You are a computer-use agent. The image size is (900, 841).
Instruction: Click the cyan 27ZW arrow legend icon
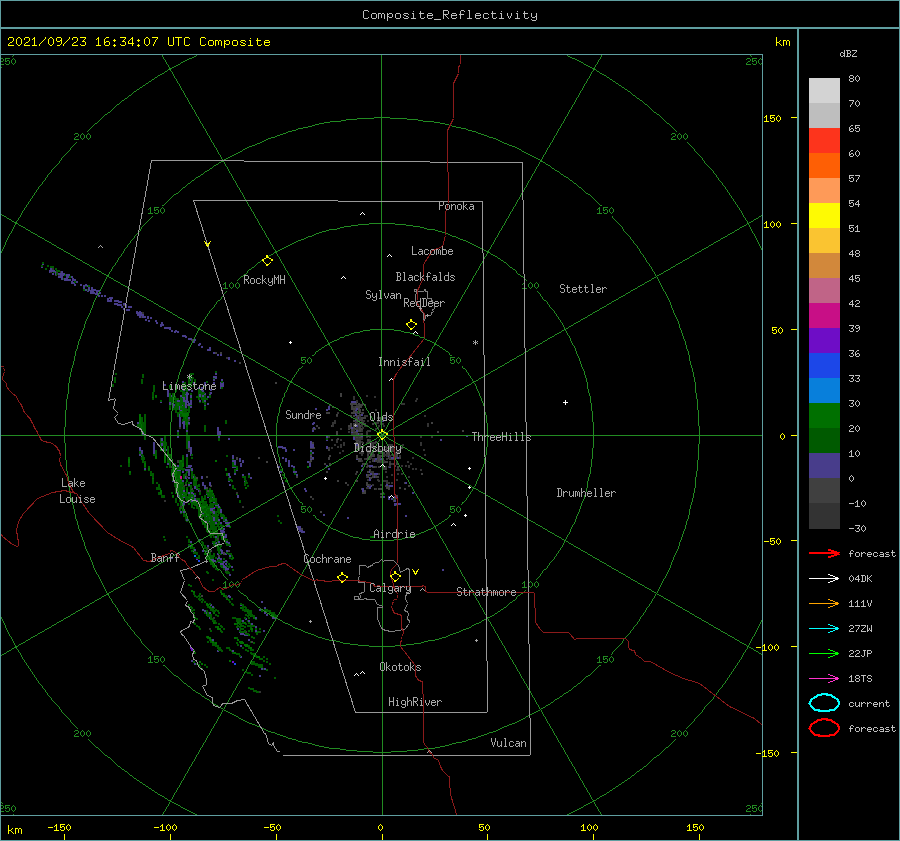coord(824,629)
